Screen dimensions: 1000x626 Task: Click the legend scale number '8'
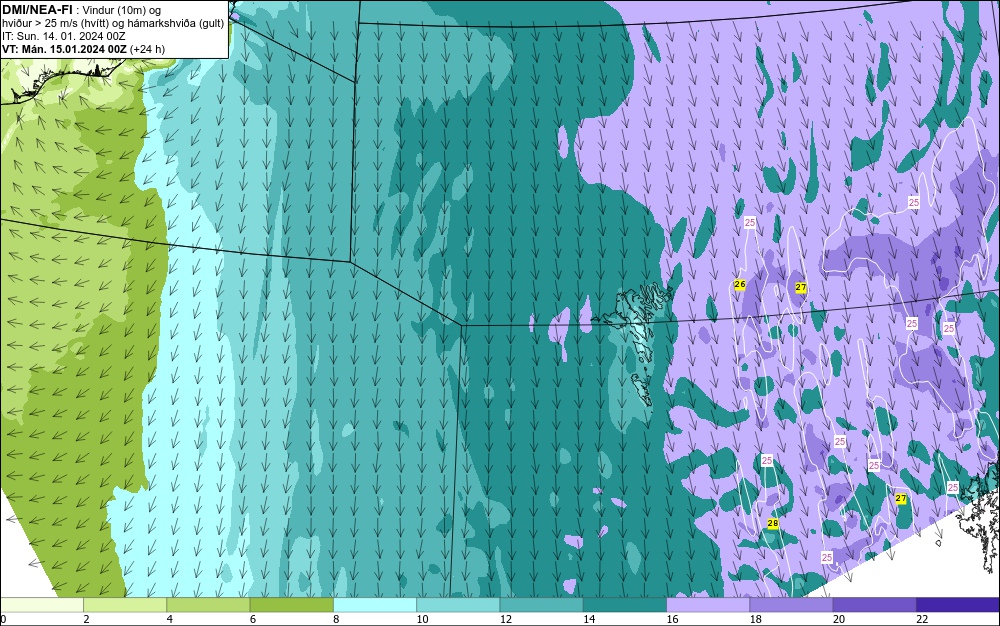point(336,619)
